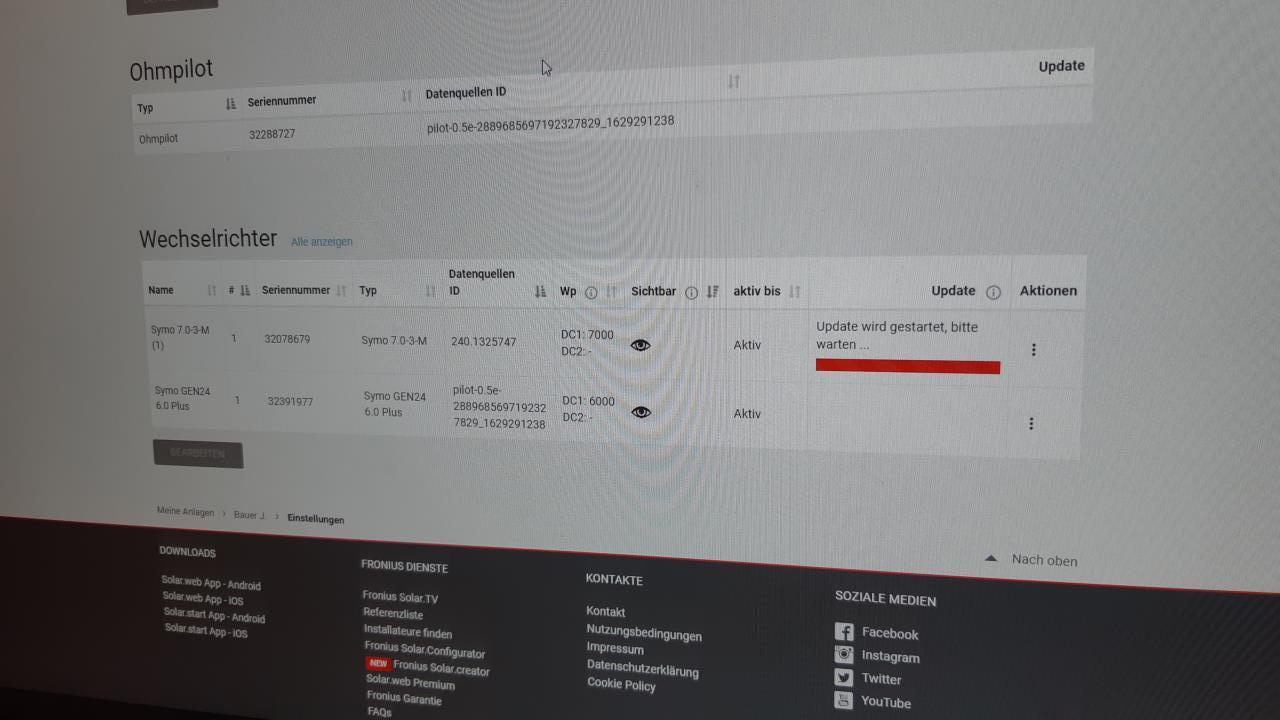1280x720 pixels.
Task: Open Solar.start App - Android download
Action: click(214, 615)
